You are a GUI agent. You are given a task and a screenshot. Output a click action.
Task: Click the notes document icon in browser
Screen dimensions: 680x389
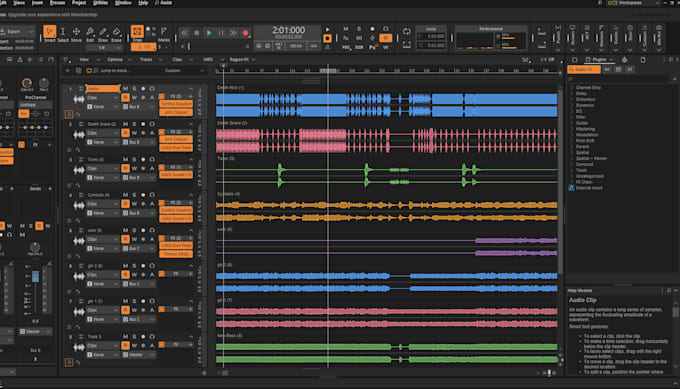(643, 59)
